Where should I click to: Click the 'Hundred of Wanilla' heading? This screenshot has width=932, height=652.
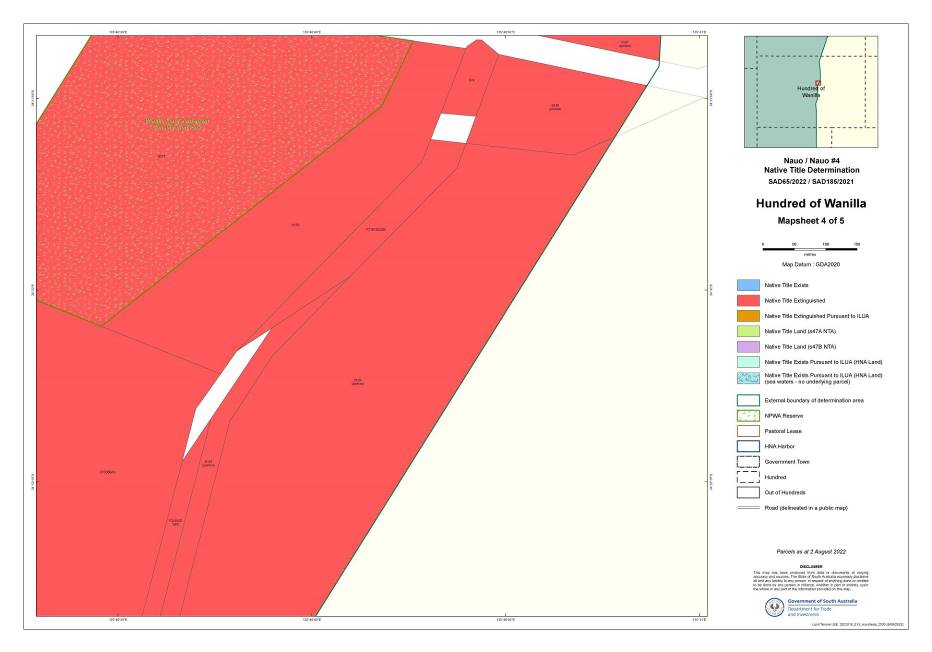811,203
